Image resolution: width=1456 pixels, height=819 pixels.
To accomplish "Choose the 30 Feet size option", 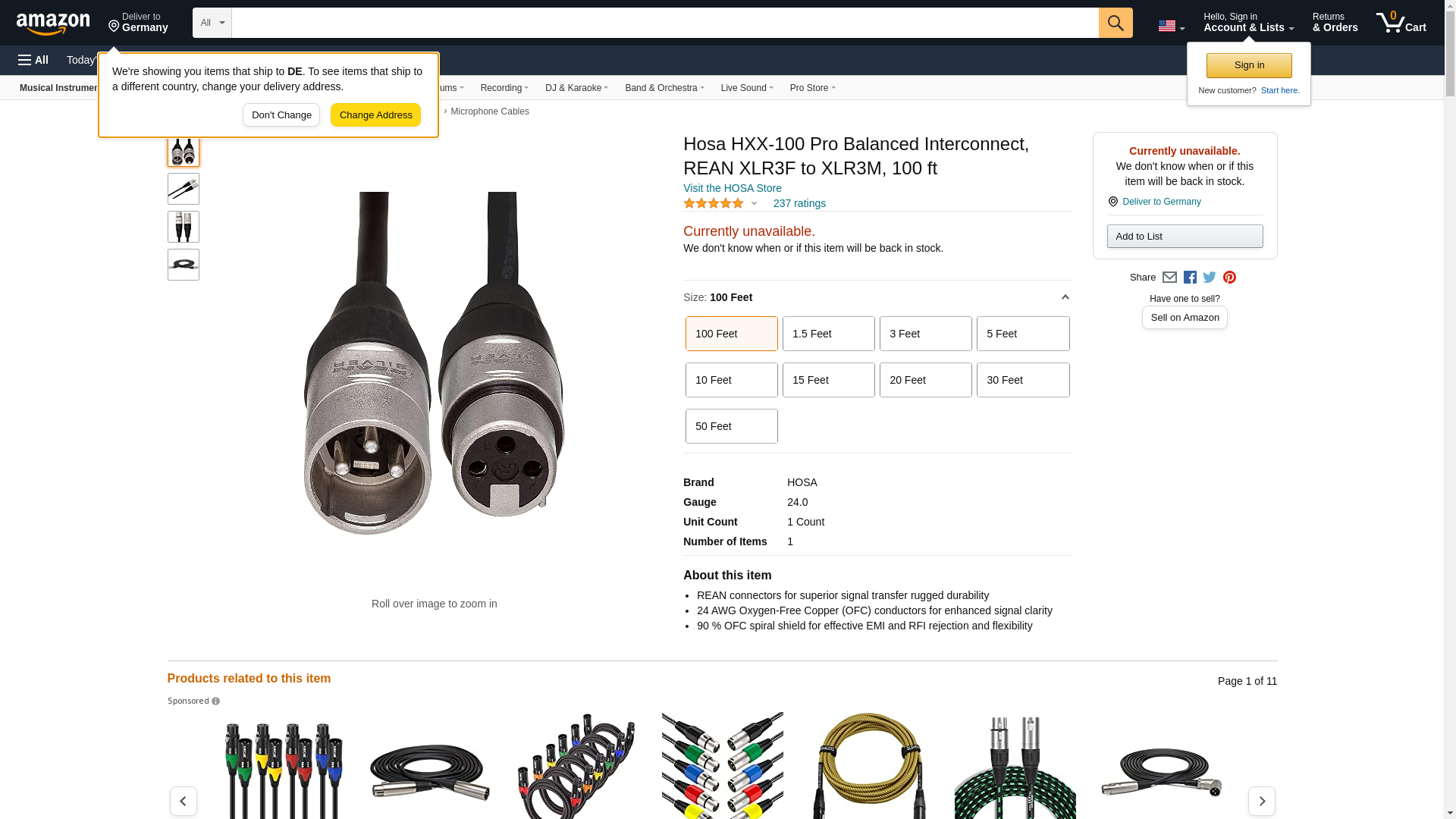I will (x=1022, y=380).
